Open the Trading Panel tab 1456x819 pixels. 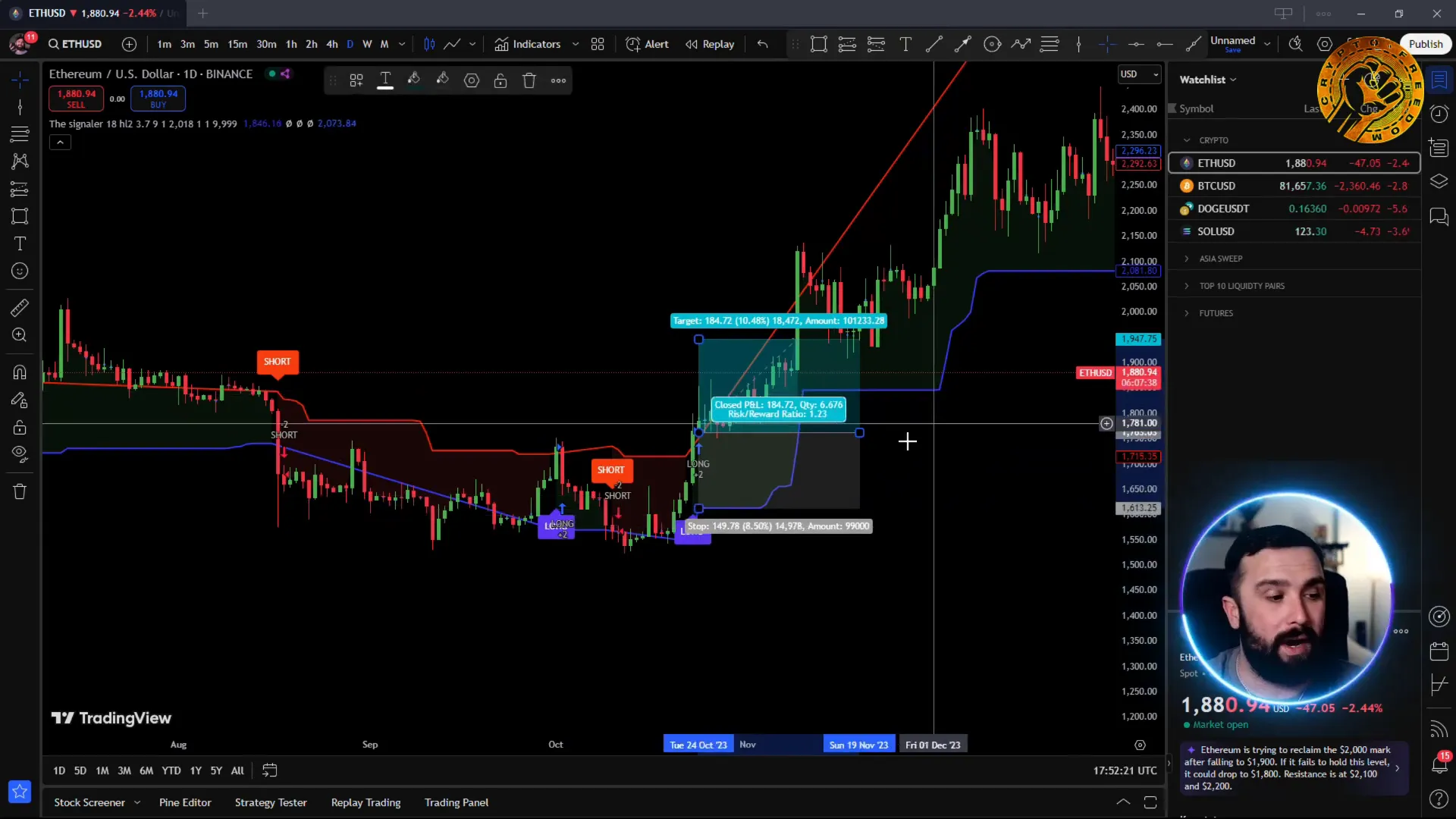pos(457,802)
